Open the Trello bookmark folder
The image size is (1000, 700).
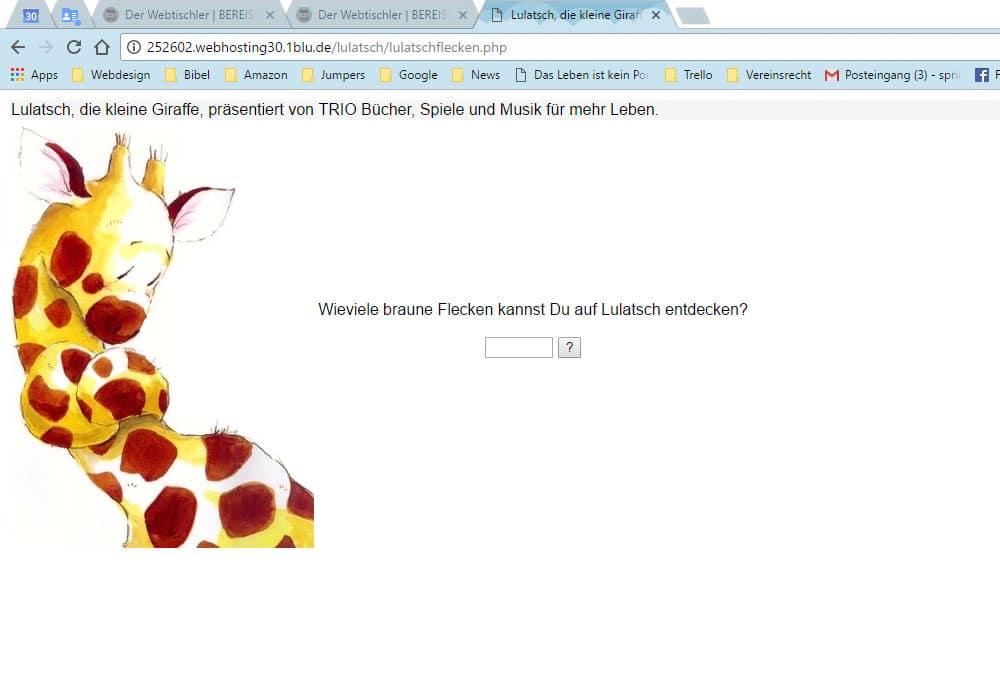(x=689, y=75)
